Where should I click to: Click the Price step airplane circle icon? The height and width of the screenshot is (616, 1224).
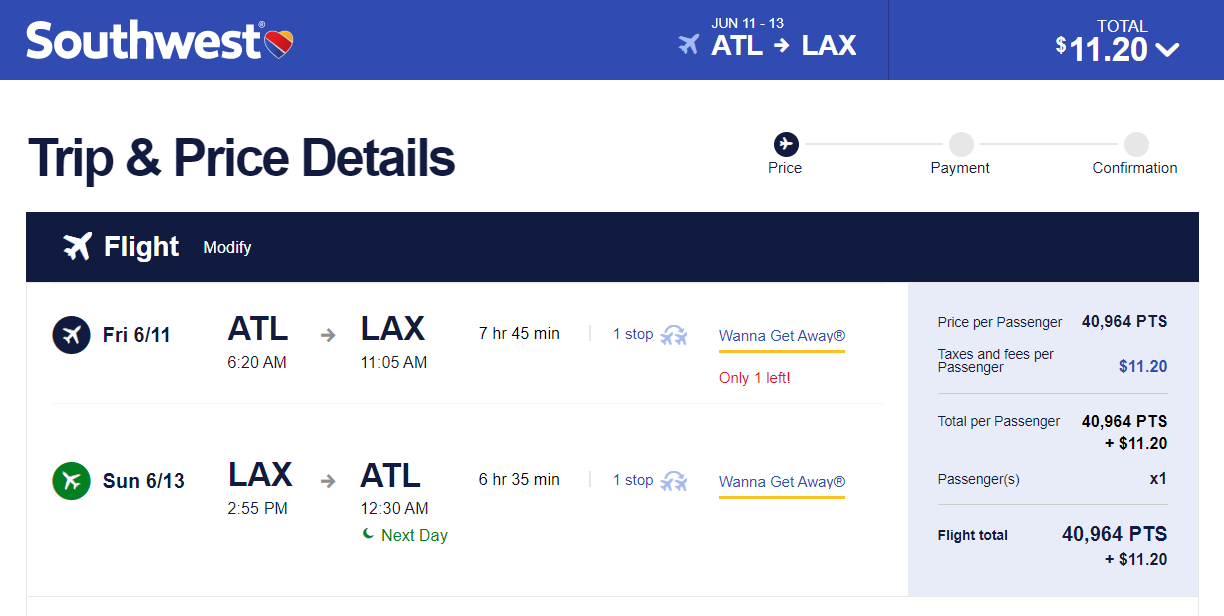pyautogui.click(x=785, y=144)
